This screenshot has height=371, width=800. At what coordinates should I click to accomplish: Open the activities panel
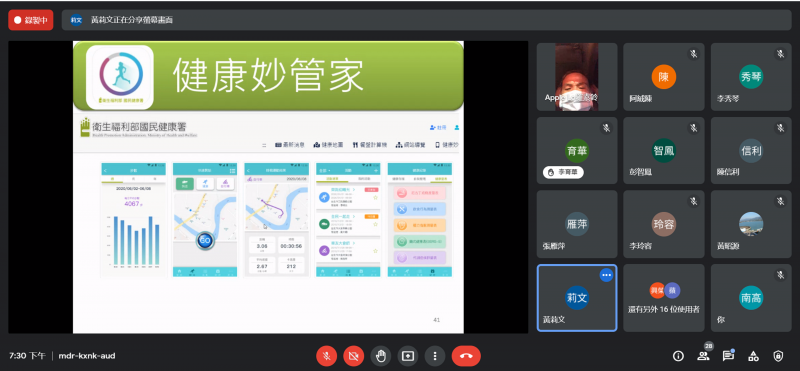tap(753, 356)
